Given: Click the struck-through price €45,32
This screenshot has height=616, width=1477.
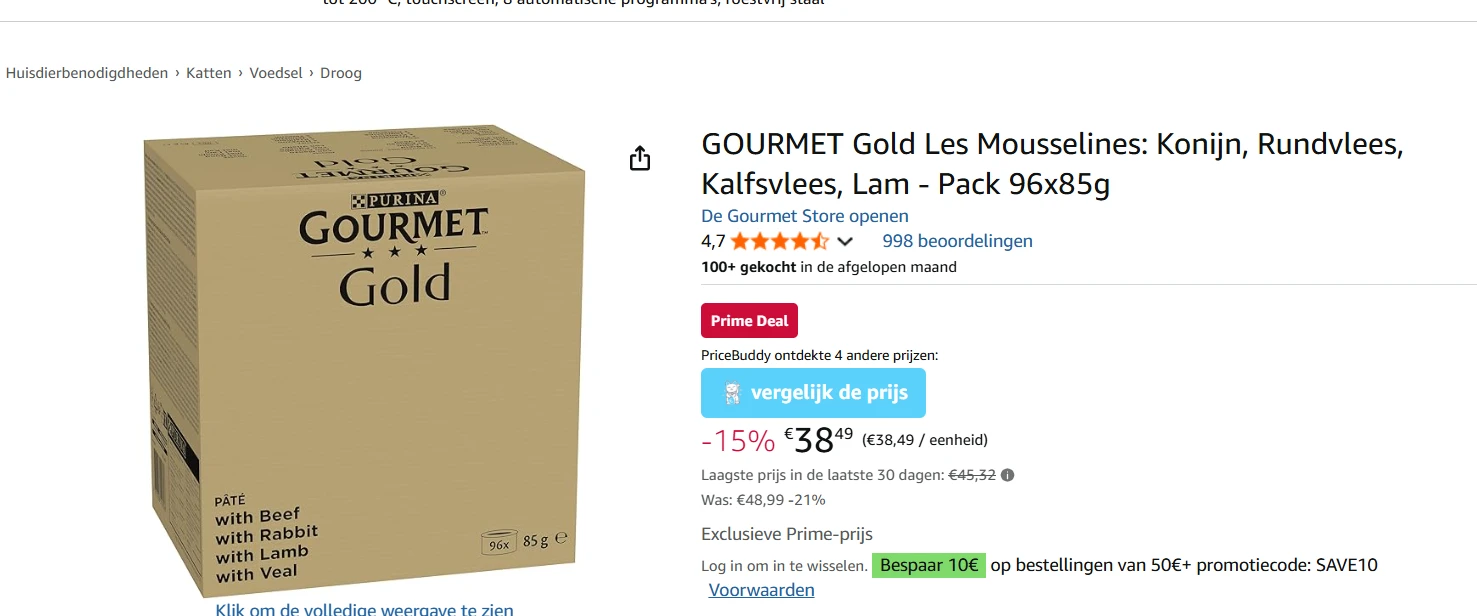Looking at the screenshot, I should click(x=974, y=475).
